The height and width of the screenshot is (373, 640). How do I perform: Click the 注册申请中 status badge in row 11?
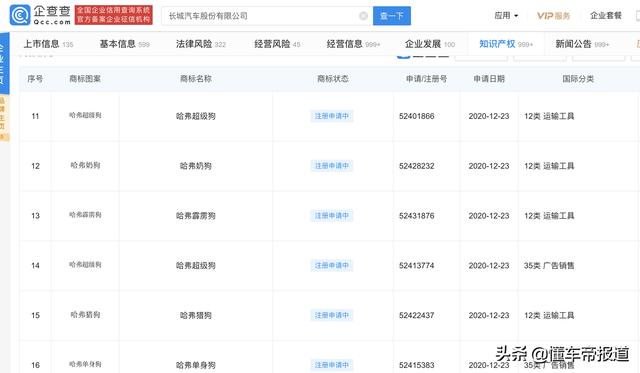pos(332,116)
